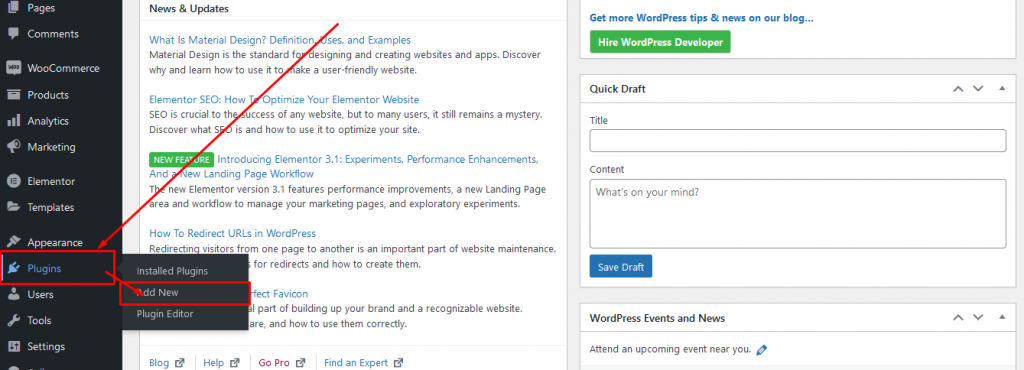Screen dimensions: 1024x370
Task: Open Introducing Elementor 3.1 article link
Action: [x=344, y=166]
